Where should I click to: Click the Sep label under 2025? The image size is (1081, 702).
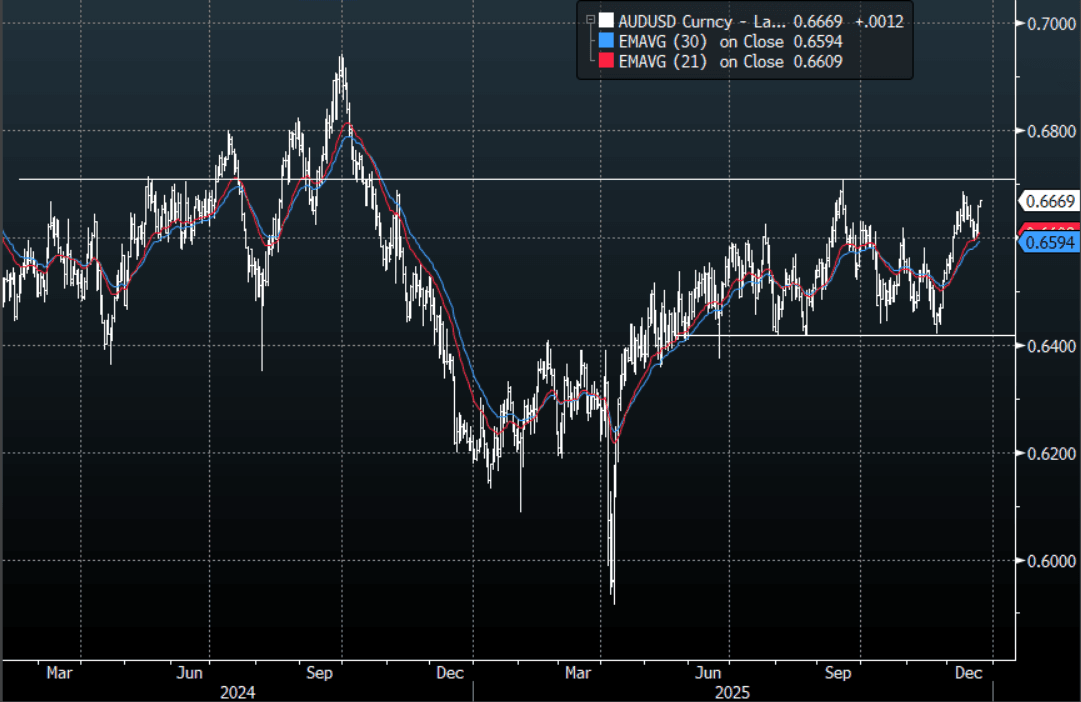click(x=838, y=673)
